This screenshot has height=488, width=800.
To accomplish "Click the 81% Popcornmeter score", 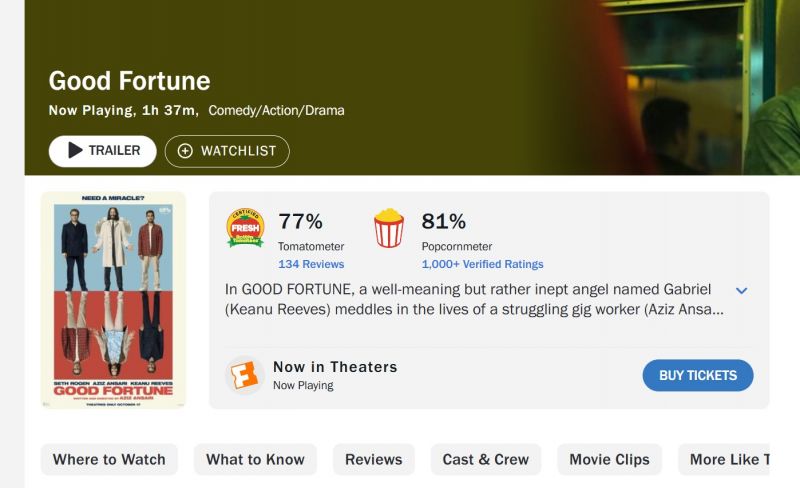I will coord(444,221).
